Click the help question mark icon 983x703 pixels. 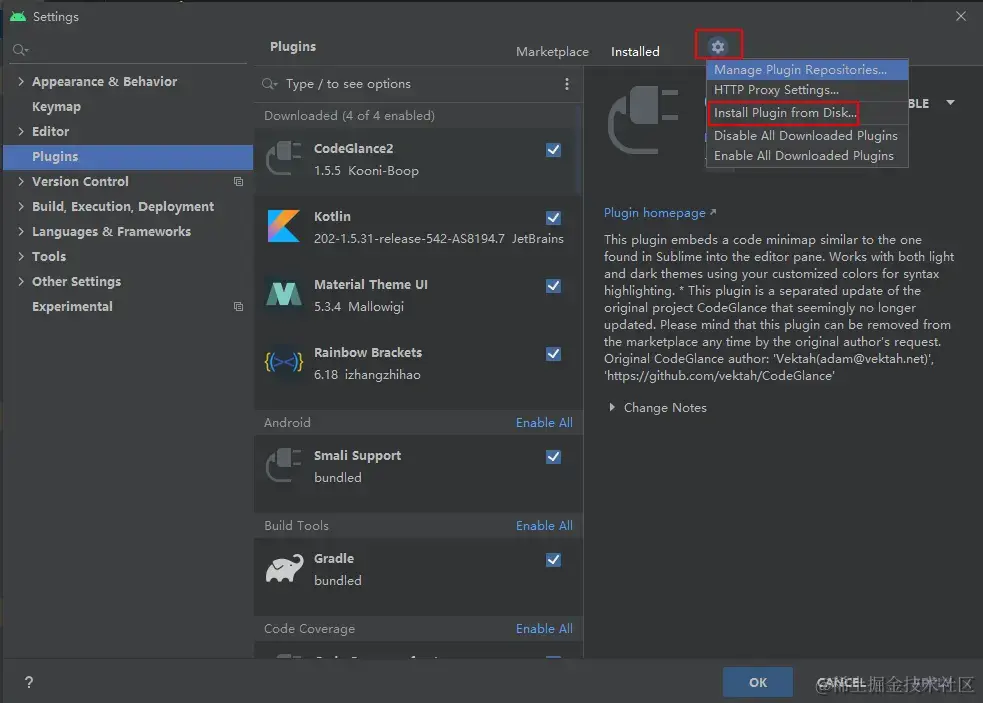(29, 682)
